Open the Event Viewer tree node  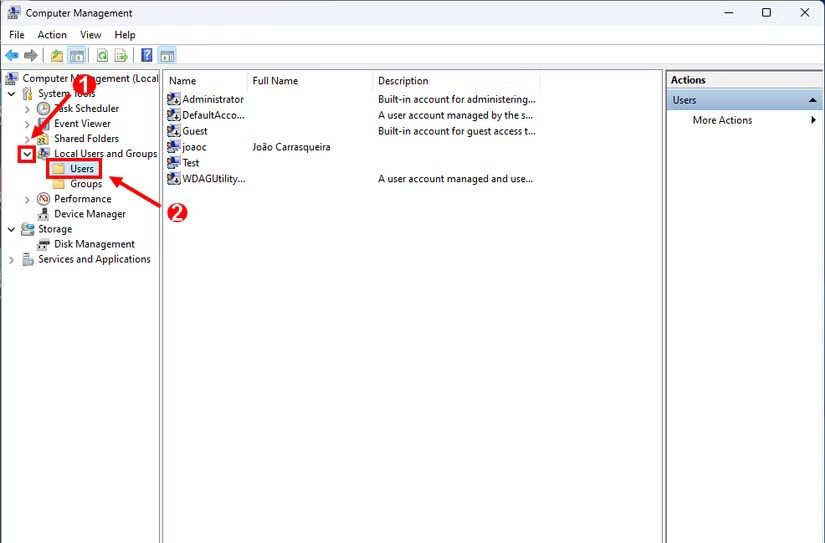click(82, 124)
